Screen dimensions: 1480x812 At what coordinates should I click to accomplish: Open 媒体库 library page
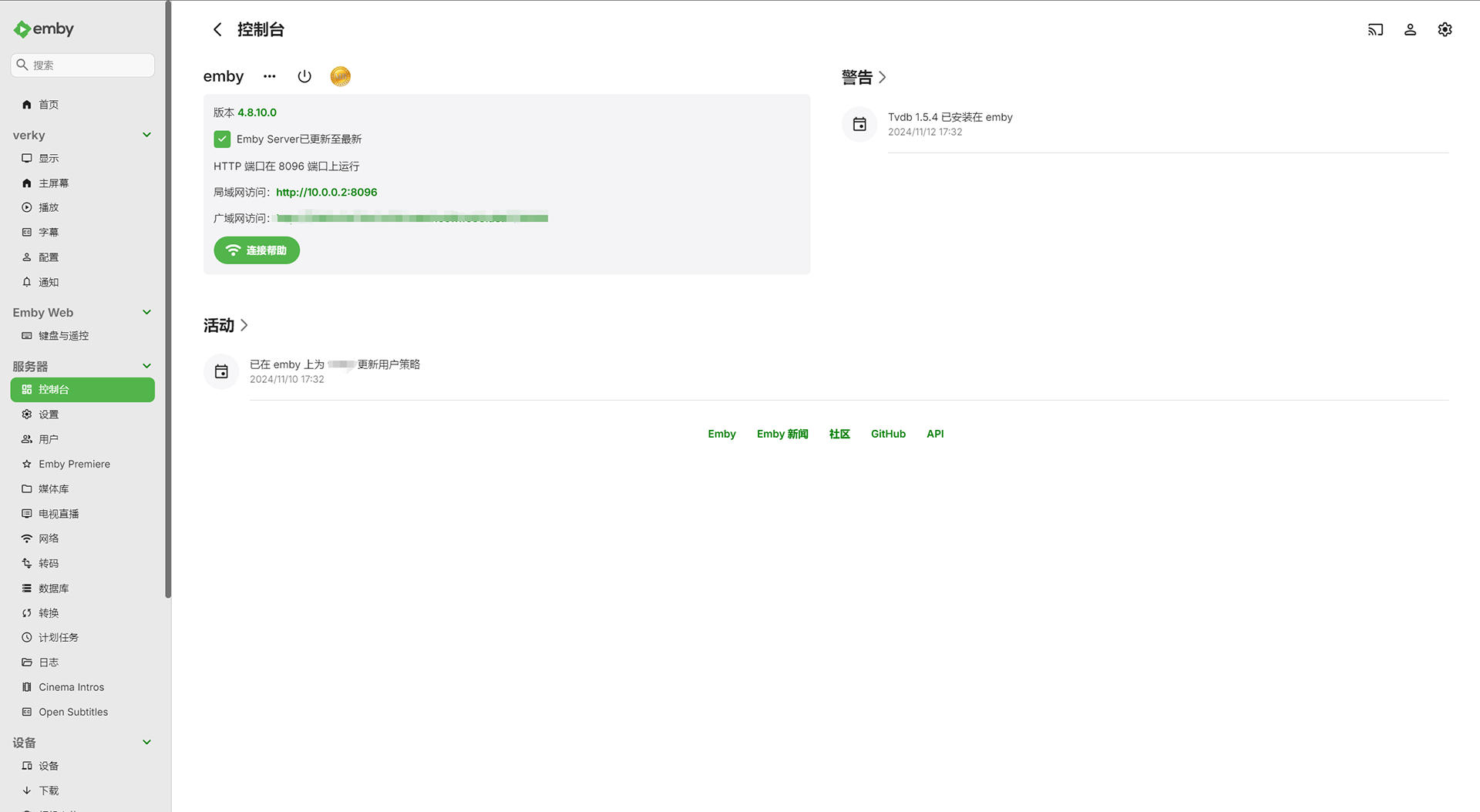point(82,488)
